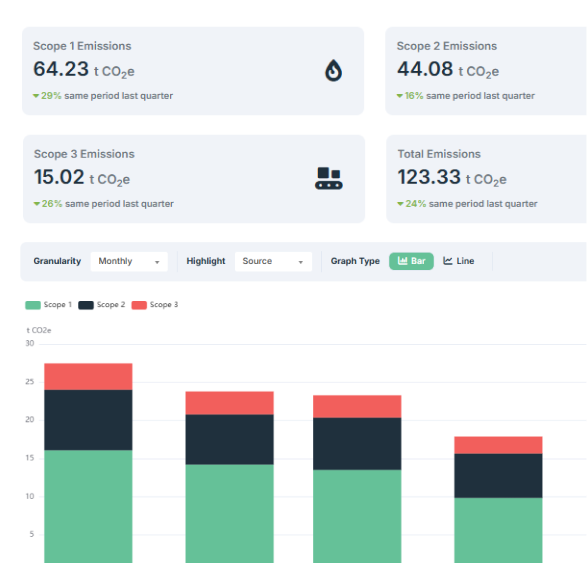Open the Highlight Source dropdown
587x564 pixels.
(x=273, y=261)
